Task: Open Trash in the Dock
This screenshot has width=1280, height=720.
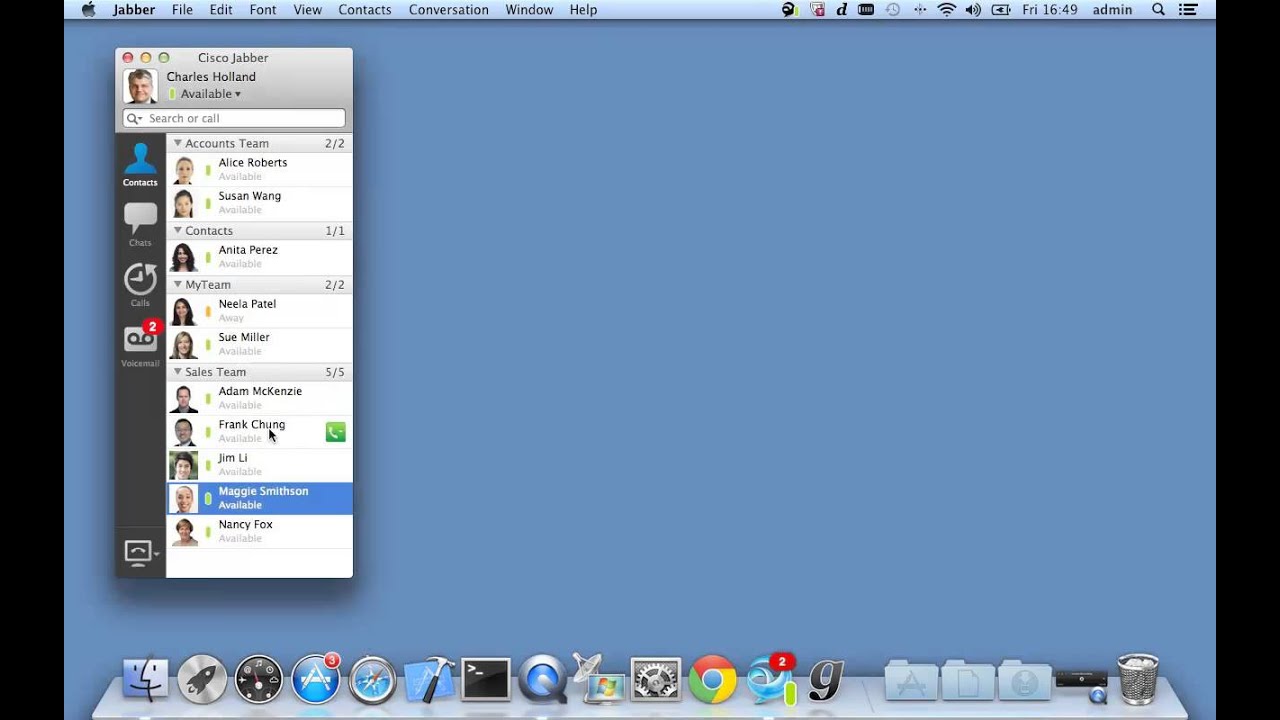Action: [x=1138, y=679]
